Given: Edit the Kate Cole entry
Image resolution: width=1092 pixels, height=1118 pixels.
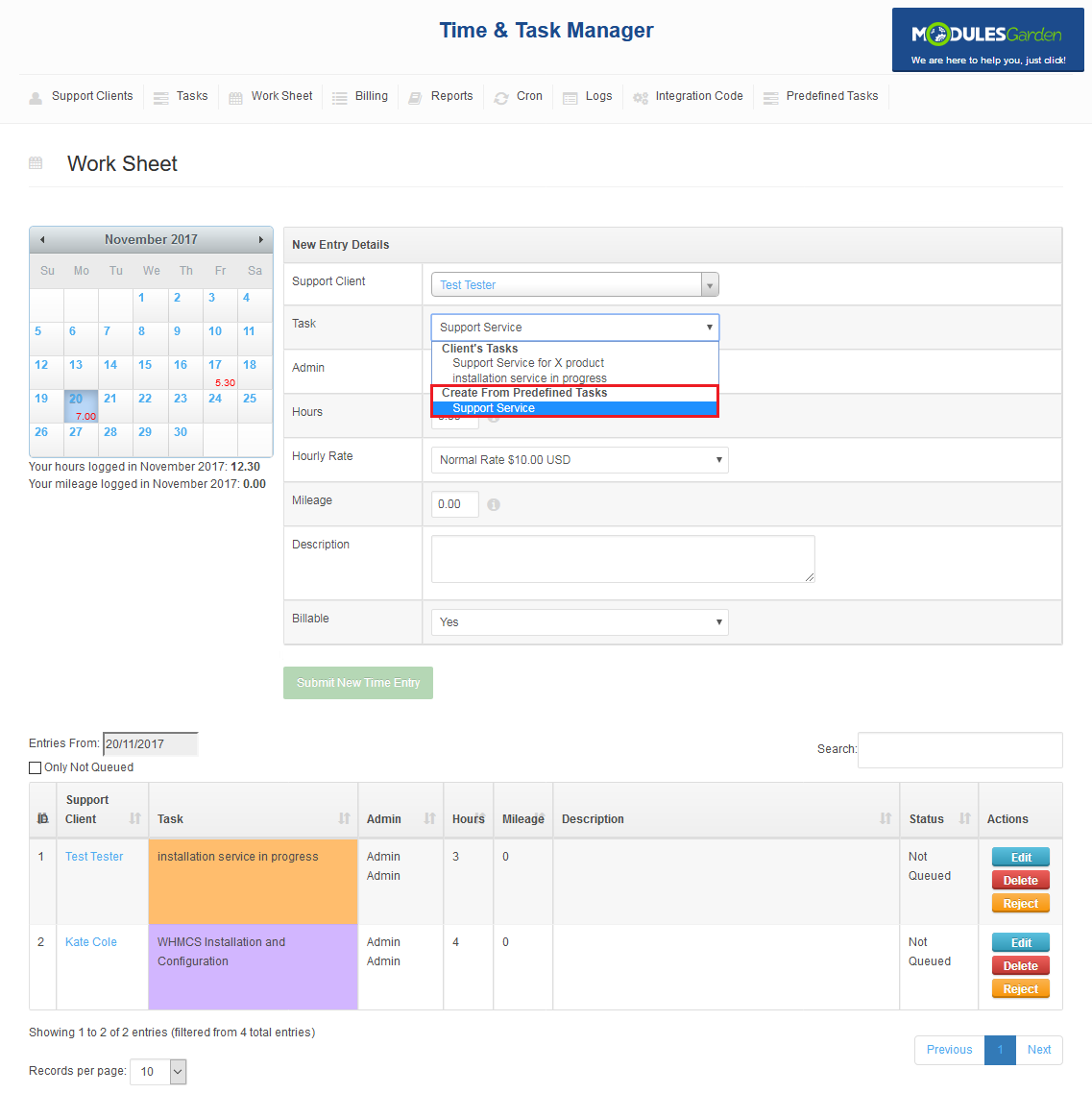Looking at the screenshot, I should tap(1021, 942).
